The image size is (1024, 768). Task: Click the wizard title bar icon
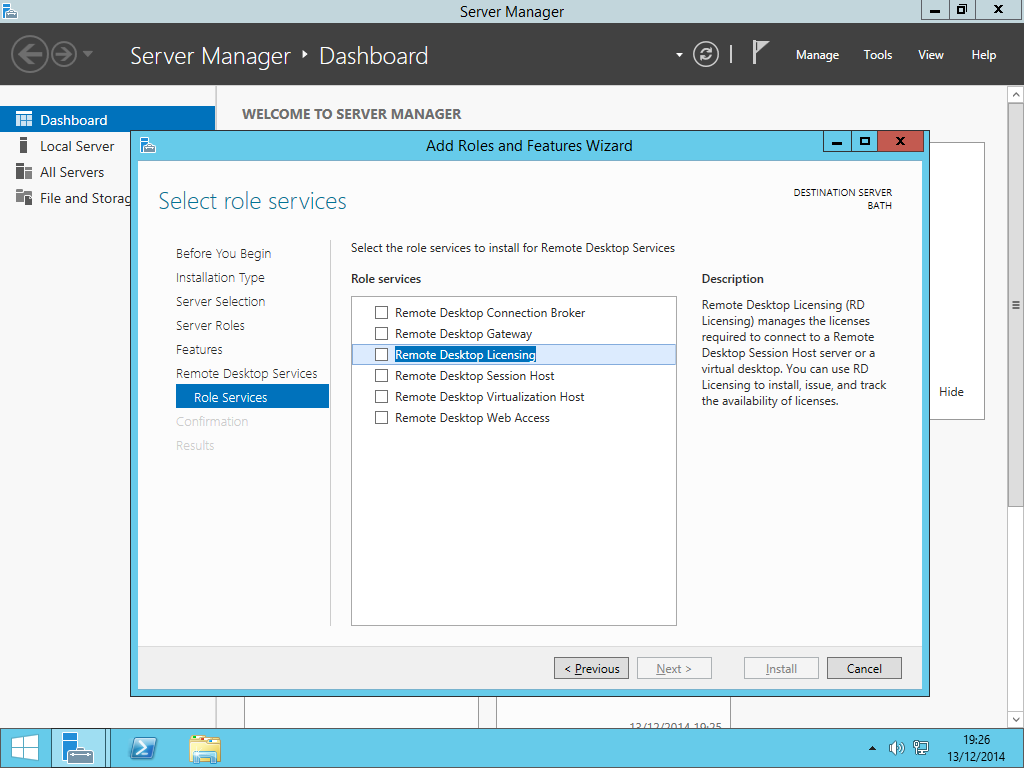(148, 145)
